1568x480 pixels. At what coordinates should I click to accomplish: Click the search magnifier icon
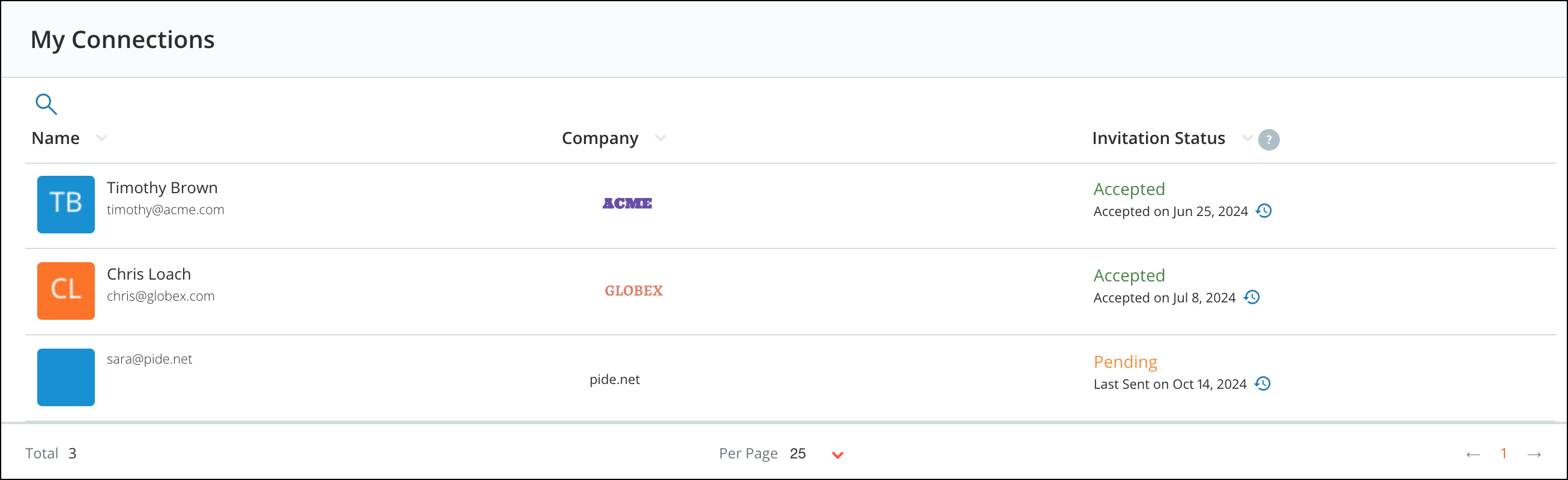[46, 104]
